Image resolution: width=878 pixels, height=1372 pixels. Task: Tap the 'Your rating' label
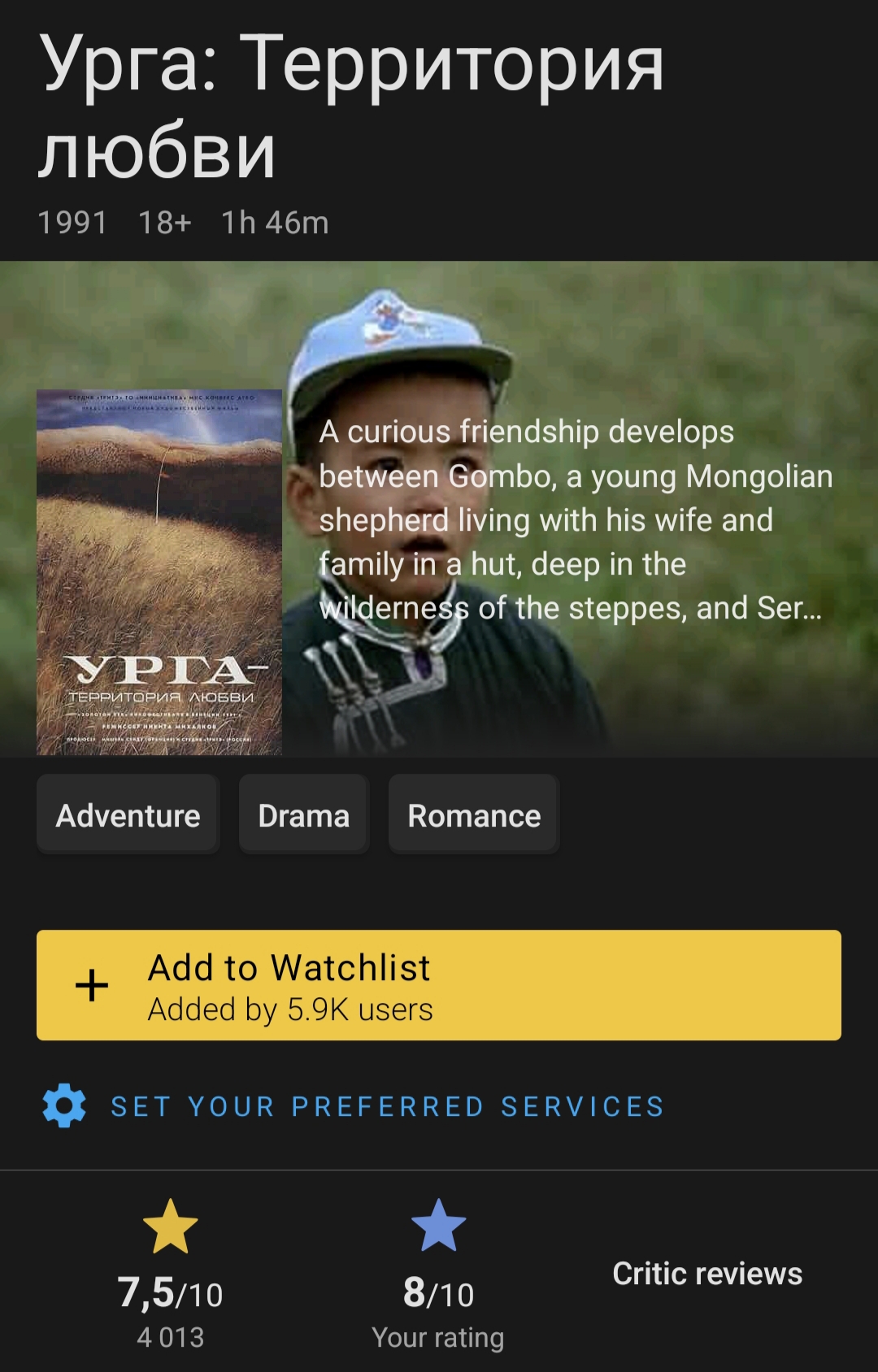tap(438, 1338)
